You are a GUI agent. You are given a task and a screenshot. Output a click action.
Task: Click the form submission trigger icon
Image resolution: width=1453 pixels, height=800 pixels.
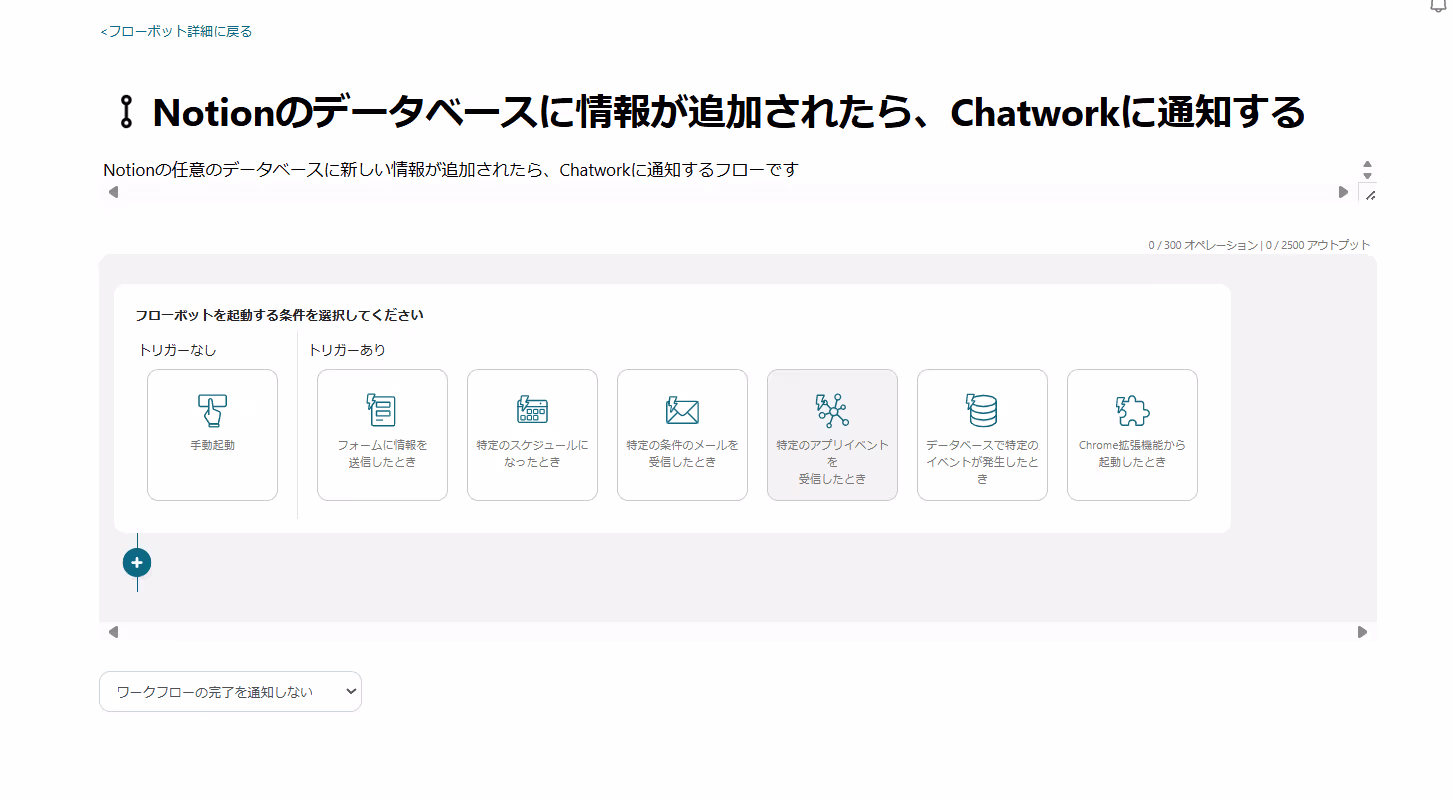point(382,410)
